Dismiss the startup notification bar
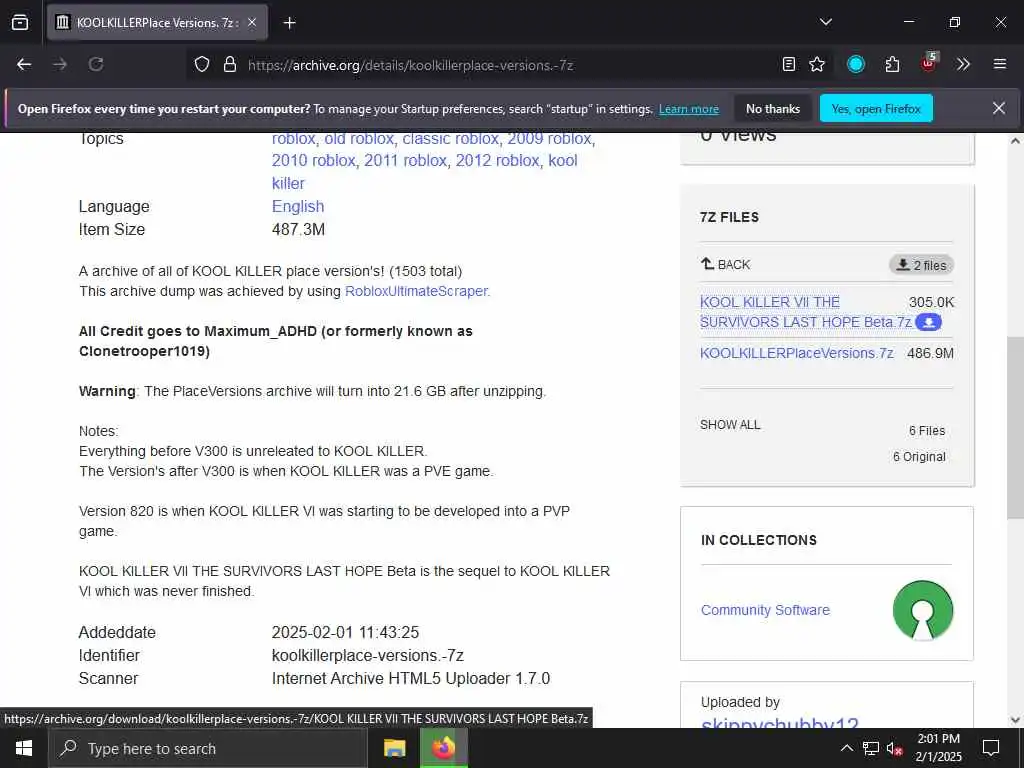The height and width of the screenshot is (768, 1024). (x=999, y=108)
